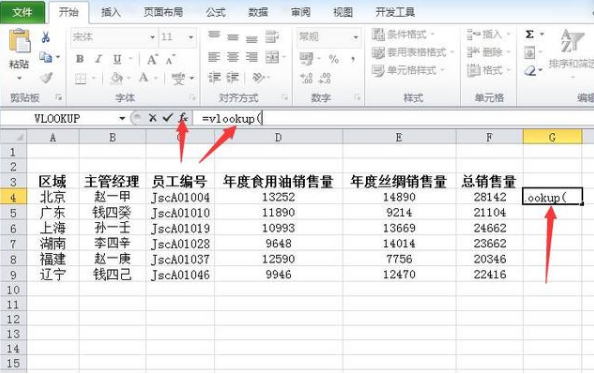594x374 pixels.
Task: Switch to 页面布局 Page Layout tab
Action: click(163, 12)
